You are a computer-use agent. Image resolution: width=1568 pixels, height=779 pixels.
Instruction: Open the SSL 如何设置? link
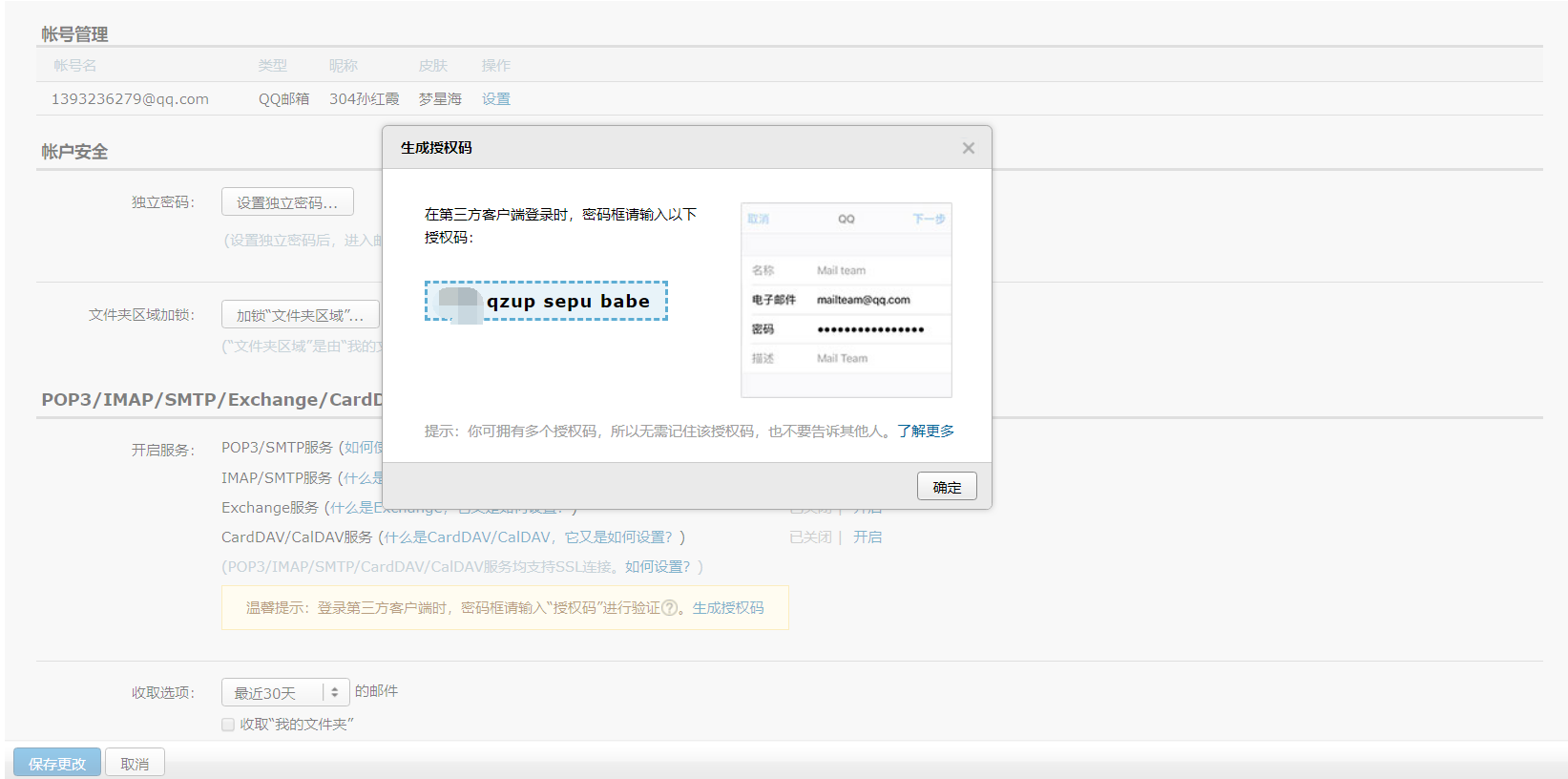point(657,567)
